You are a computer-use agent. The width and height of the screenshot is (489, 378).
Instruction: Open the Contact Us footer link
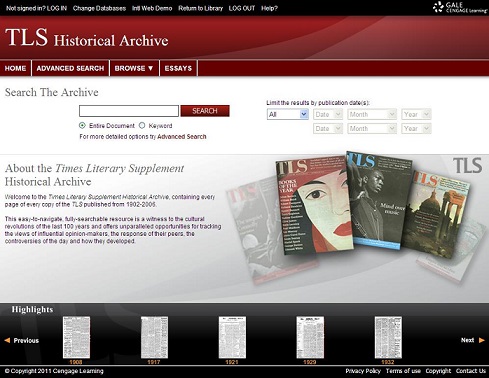click(471, 371)
